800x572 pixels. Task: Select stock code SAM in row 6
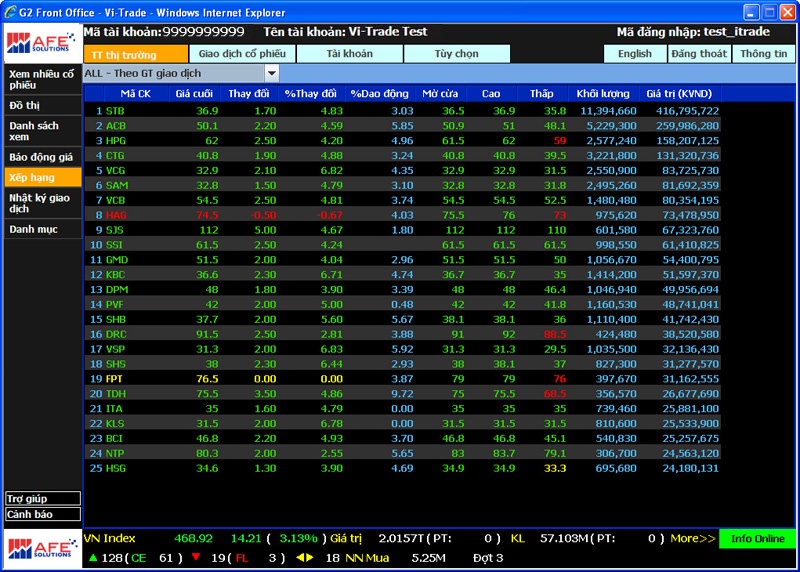pos(117,185)
